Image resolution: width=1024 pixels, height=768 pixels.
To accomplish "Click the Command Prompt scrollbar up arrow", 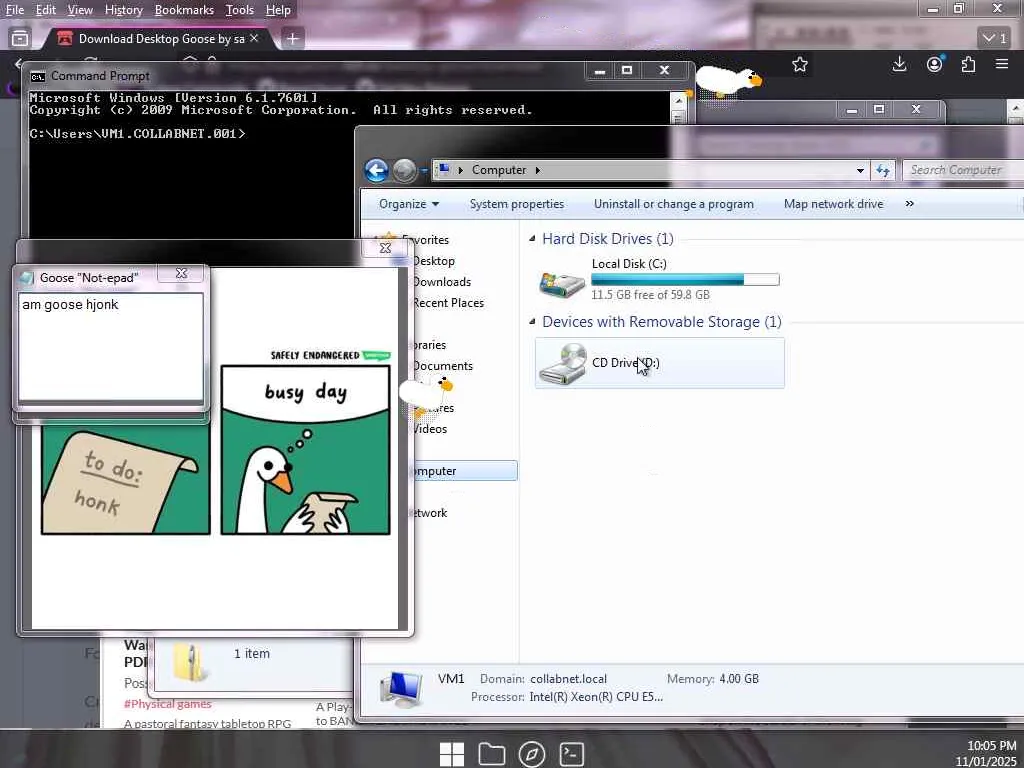I will 678,101.
